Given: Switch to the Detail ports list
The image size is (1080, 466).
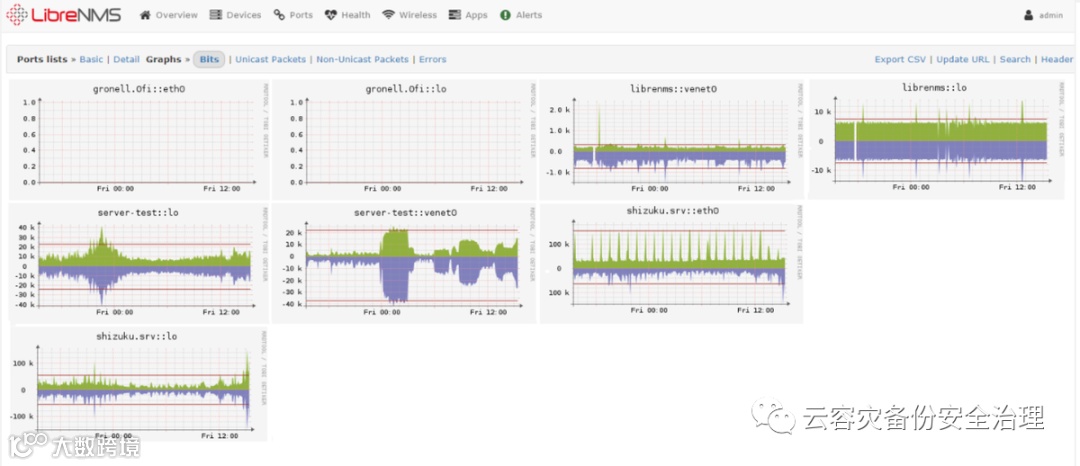Looking at the screenshot, I should pyautogui.click(x=127, y=59).
